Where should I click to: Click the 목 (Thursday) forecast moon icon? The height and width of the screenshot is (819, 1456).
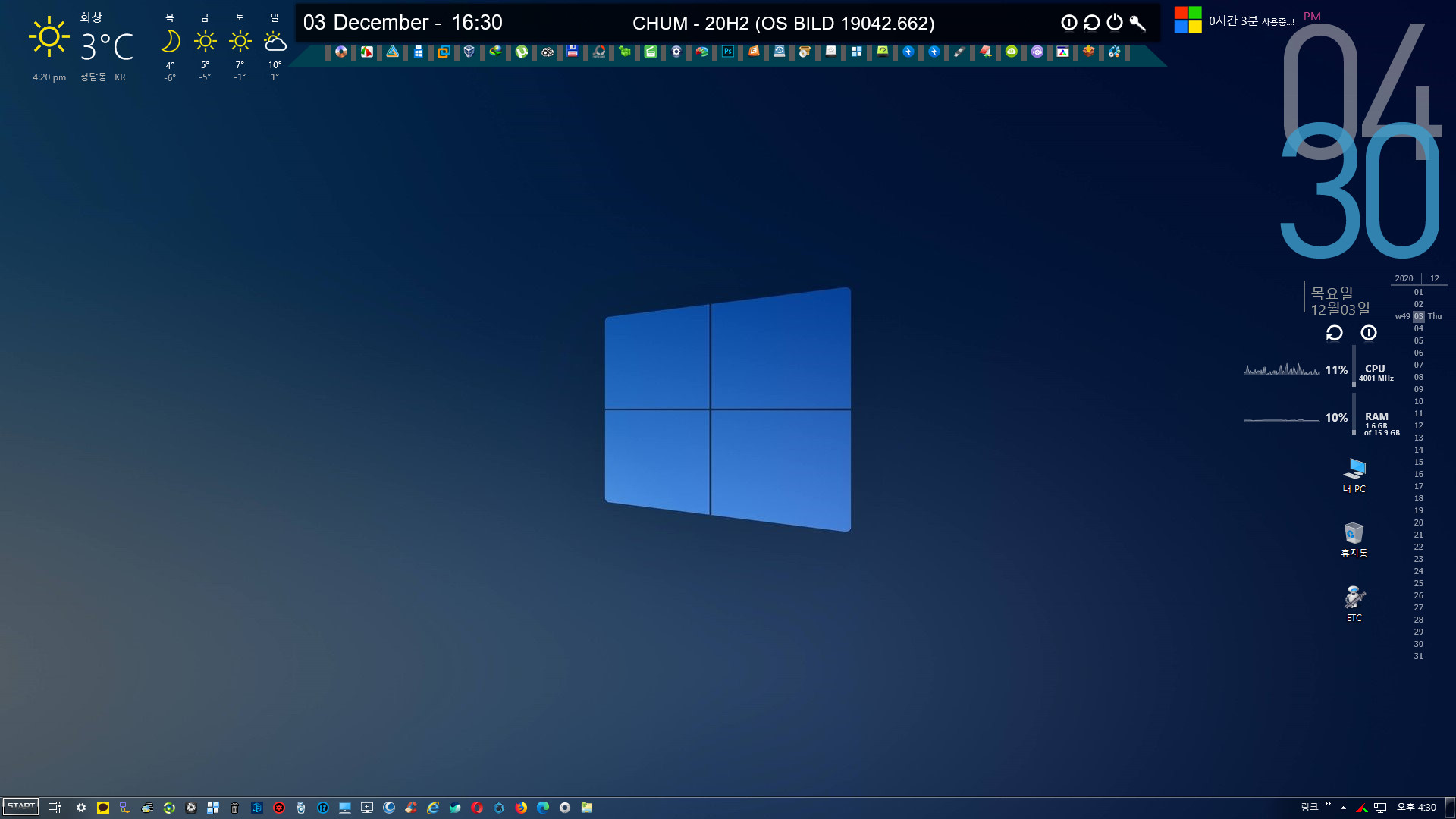171,40
